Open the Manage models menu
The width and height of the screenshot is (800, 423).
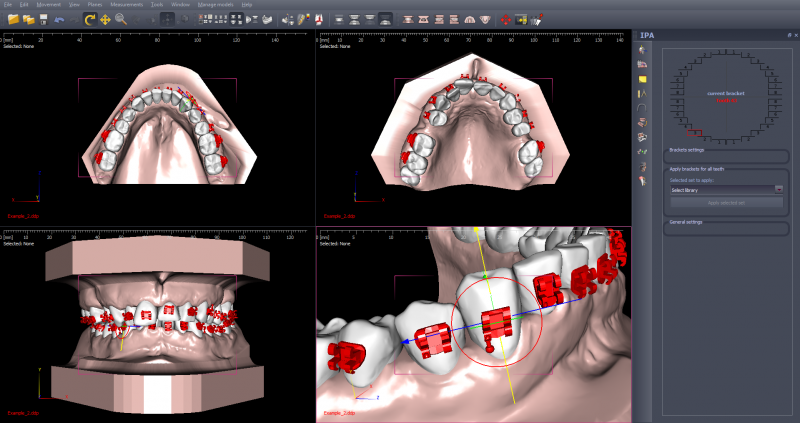pos(216,4)
